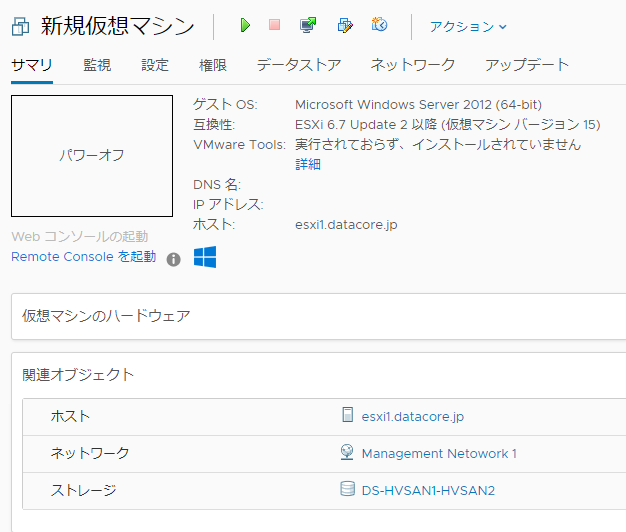The height and width of the screenshot is (532, 626).
Task: Click the ゲスト OS: label
Action: (x=225, y=105)
